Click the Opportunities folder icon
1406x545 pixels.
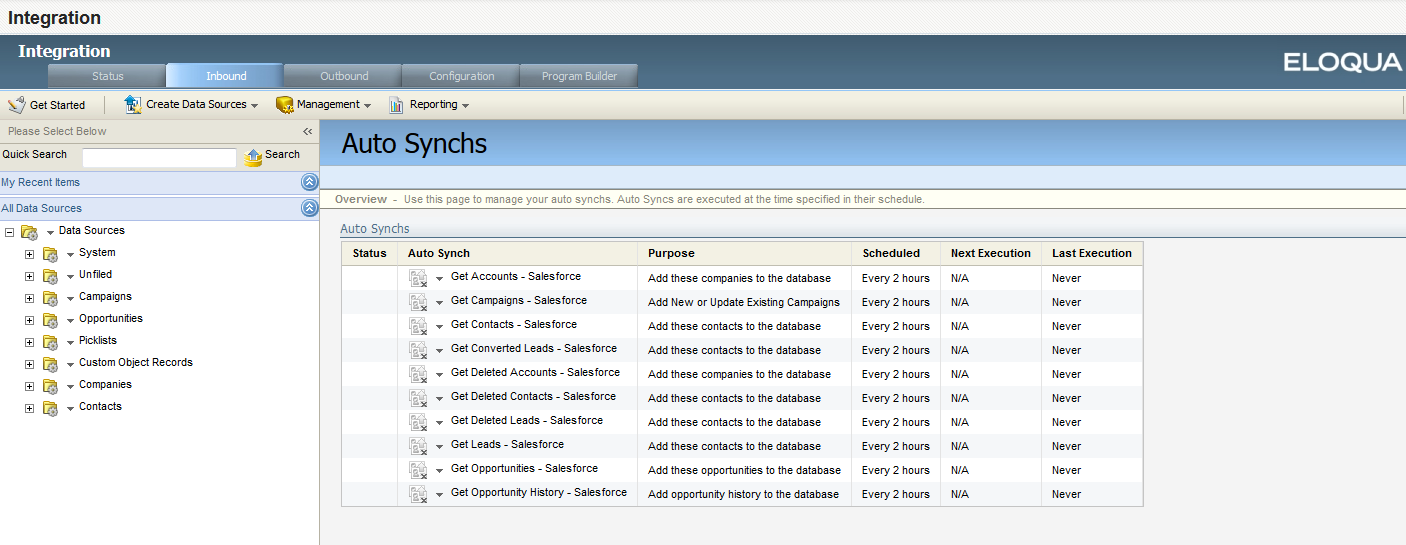[50, 320]
